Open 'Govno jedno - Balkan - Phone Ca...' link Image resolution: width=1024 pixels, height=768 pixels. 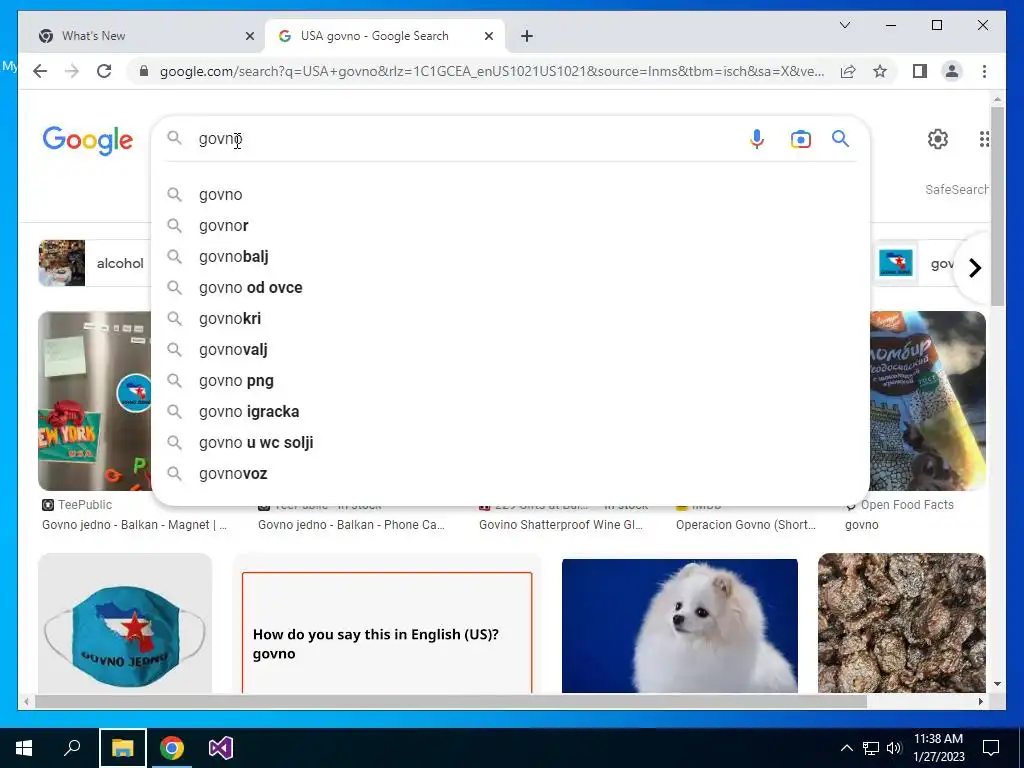point(351,525)
